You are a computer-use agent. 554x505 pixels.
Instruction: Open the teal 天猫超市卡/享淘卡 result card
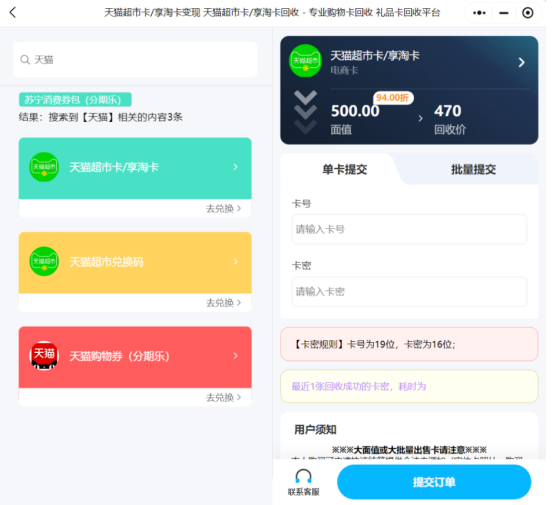click(135, 168)
